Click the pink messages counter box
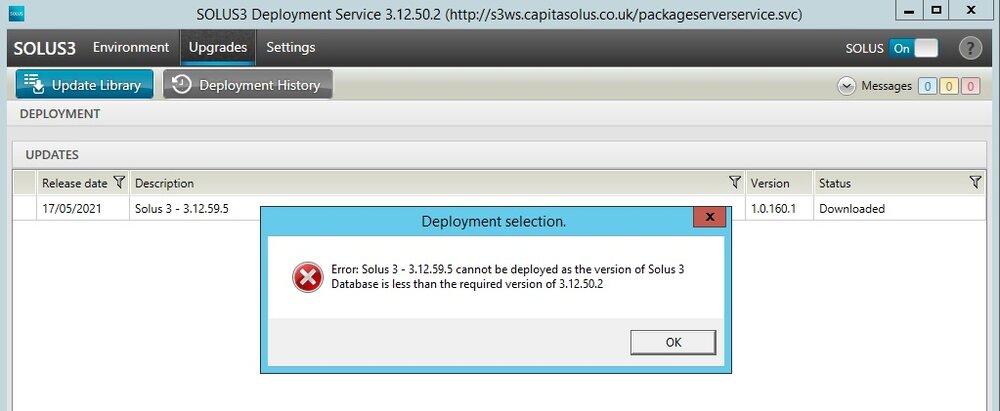Viewport: 1000px width, 411px height. (971, 86)
